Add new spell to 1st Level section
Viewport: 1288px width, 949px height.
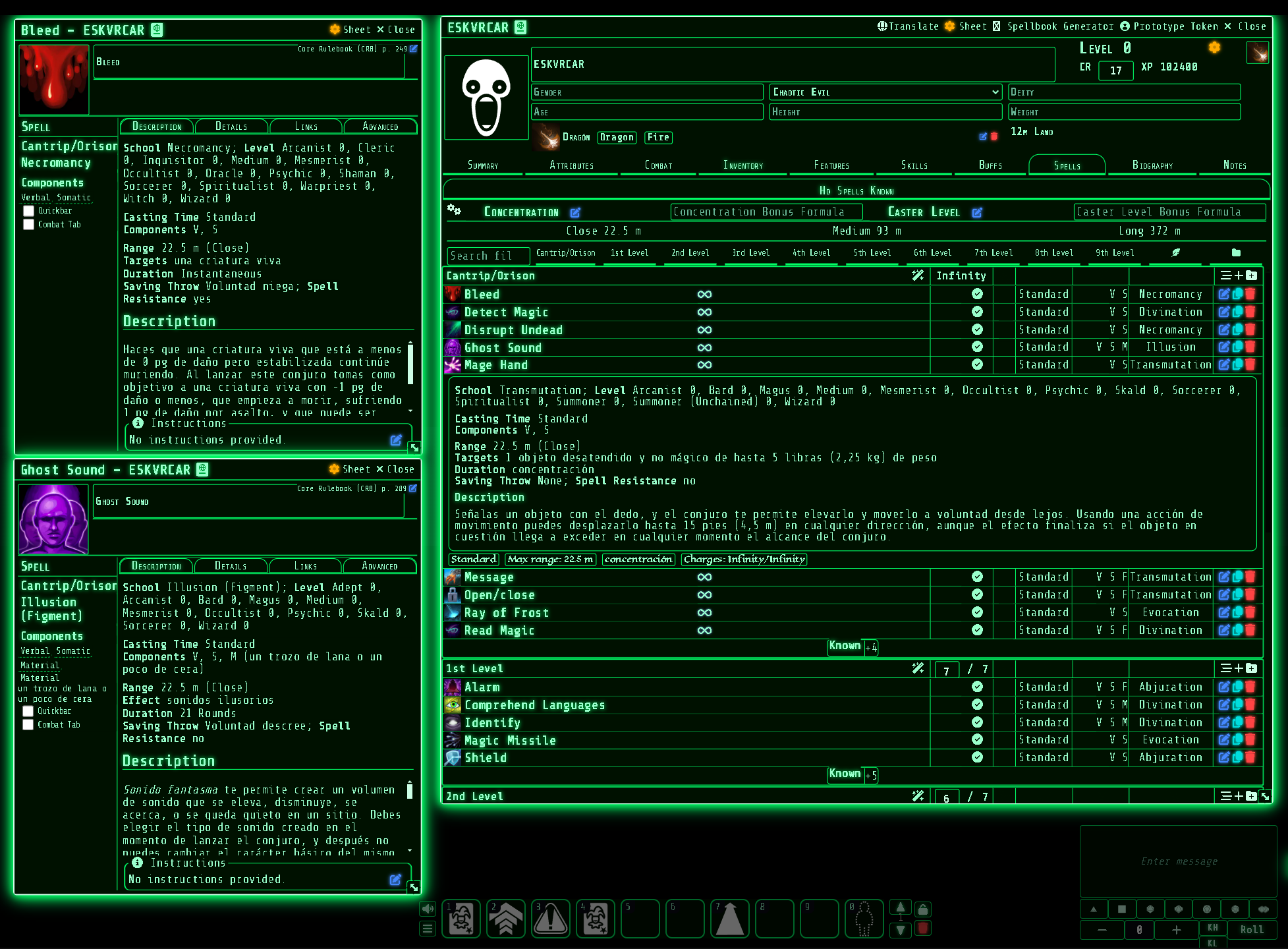pyautogui.click(x=1239, y=668)
